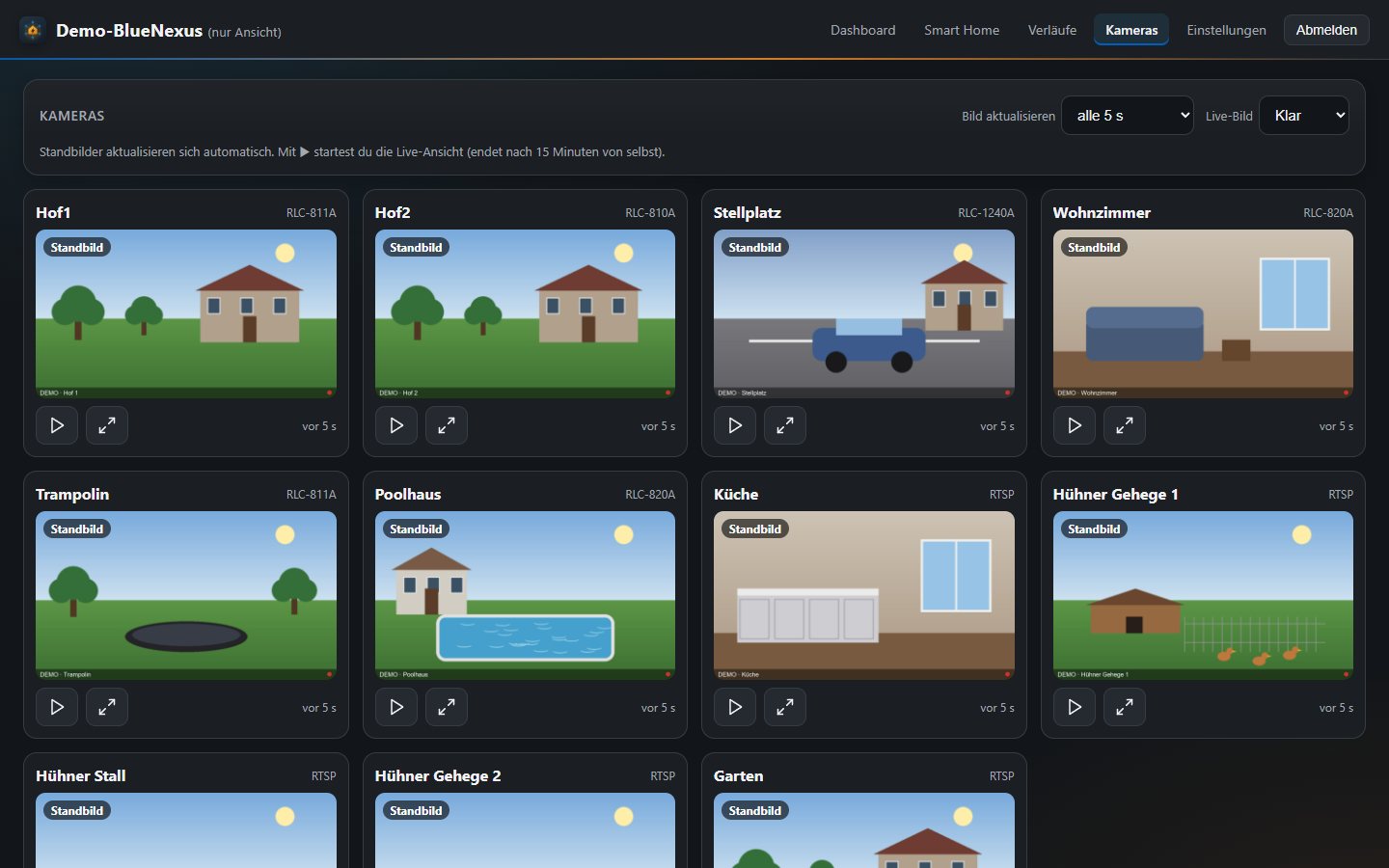Start live view for Hof2 camera

[x=396, y=425]
